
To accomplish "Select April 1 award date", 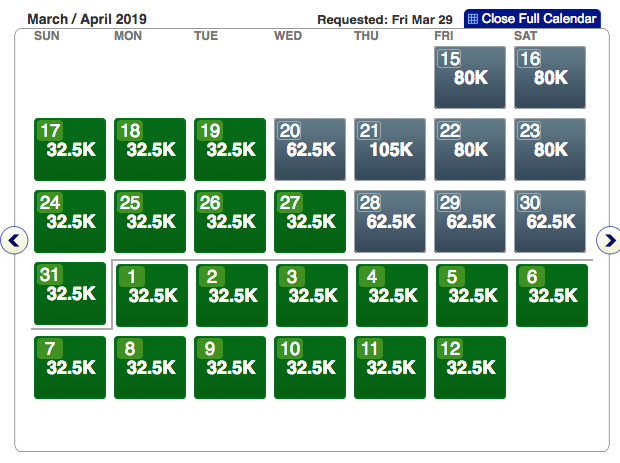I will tap(152, 295).
